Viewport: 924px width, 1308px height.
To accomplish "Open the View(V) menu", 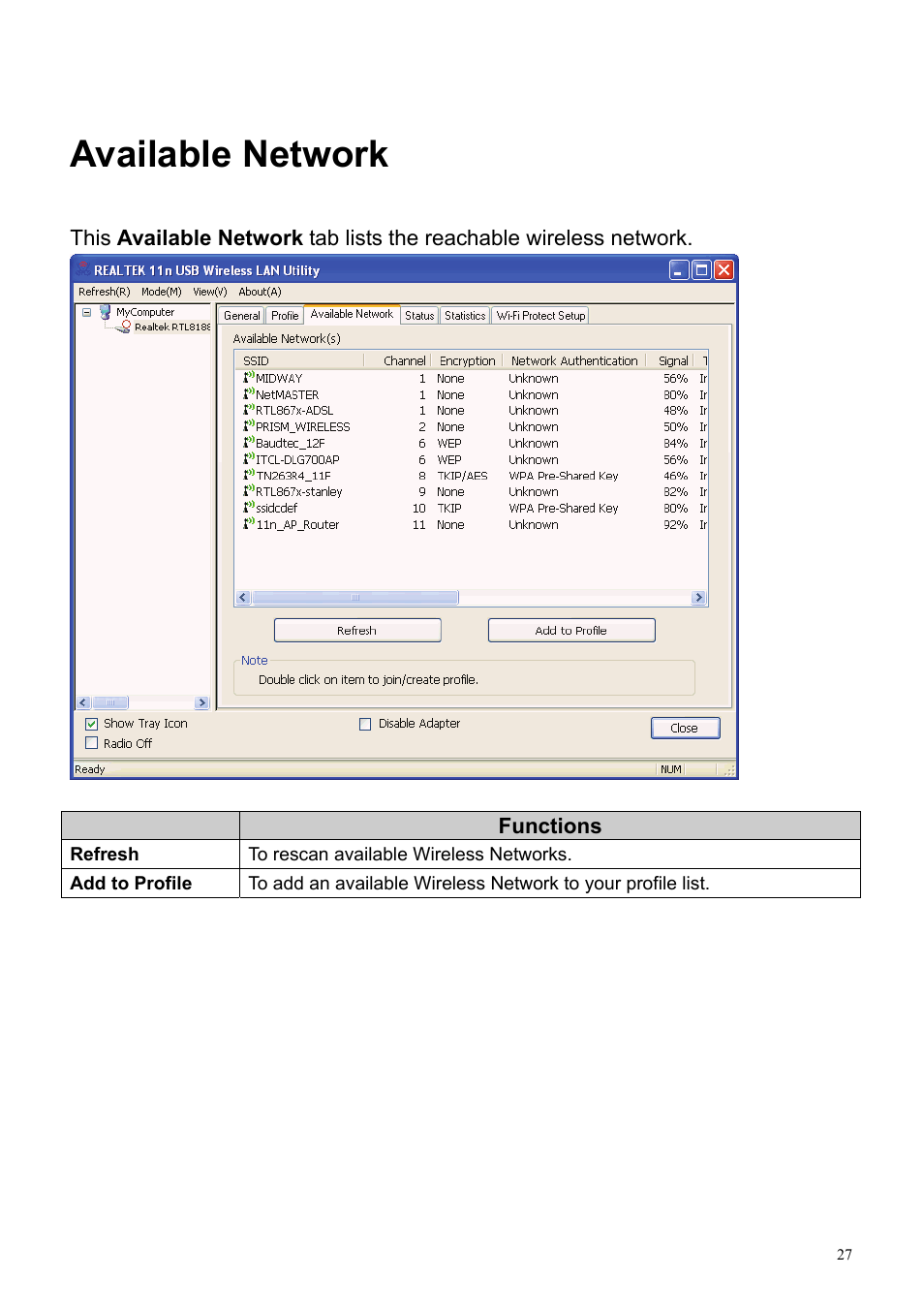I will point(209,292).
